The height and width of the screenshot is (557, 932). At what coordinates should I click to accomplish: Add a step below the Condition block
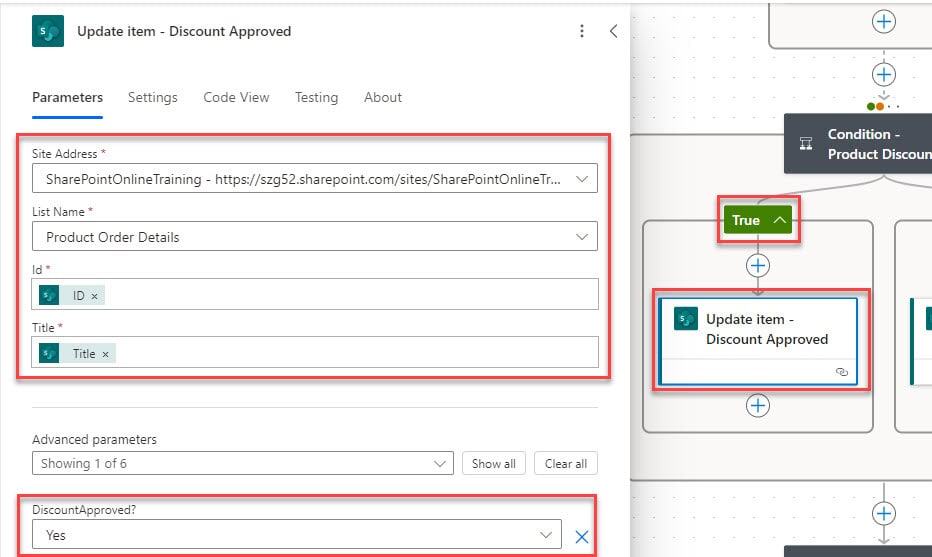click(x=884, y=514)
